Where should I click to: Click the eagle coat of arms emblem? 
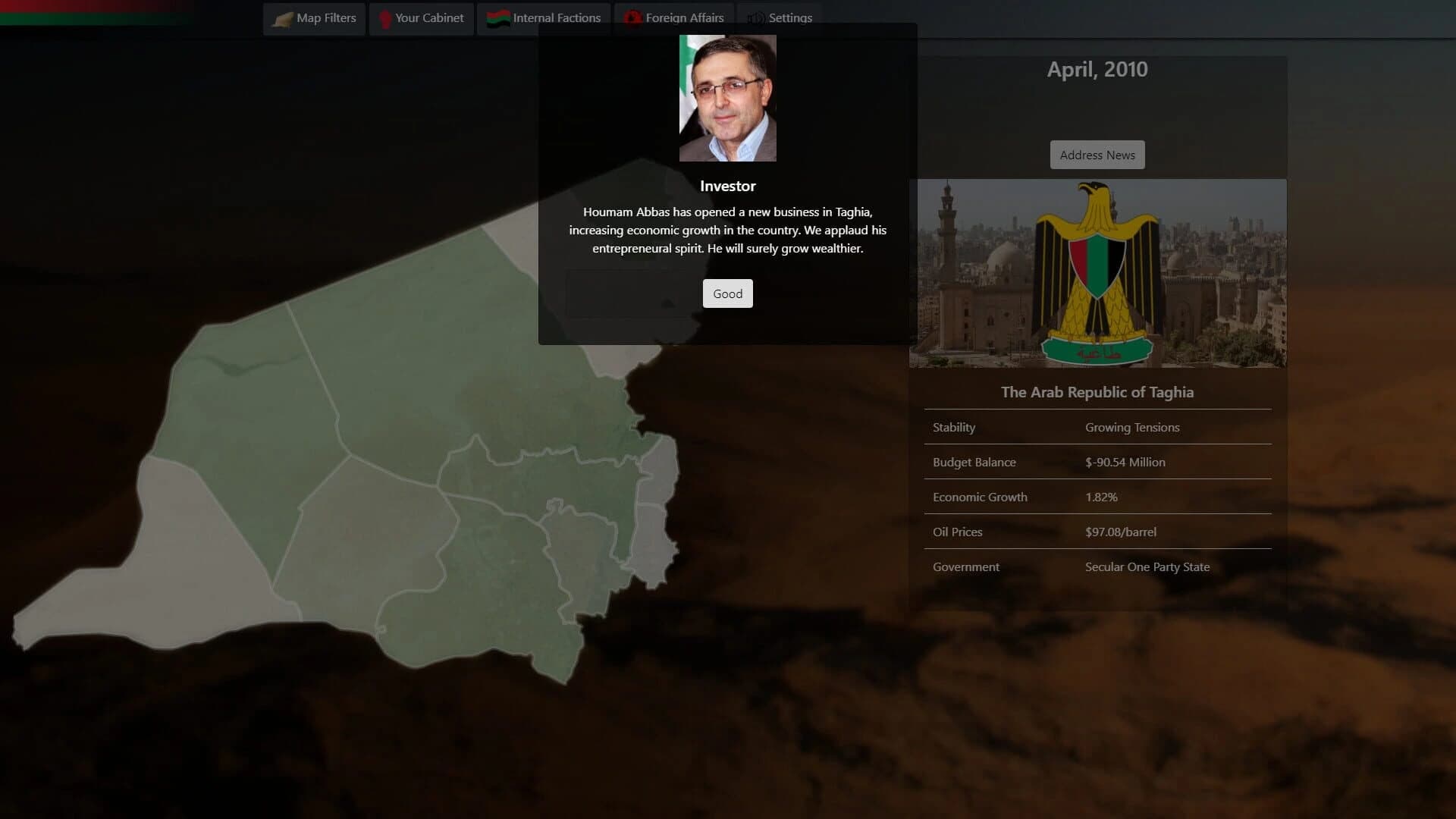1097,273
